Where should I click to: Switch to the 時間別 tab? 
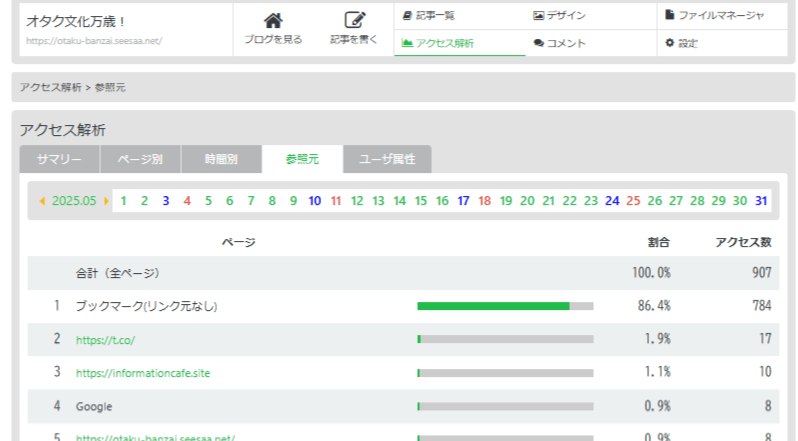point(221,159)
